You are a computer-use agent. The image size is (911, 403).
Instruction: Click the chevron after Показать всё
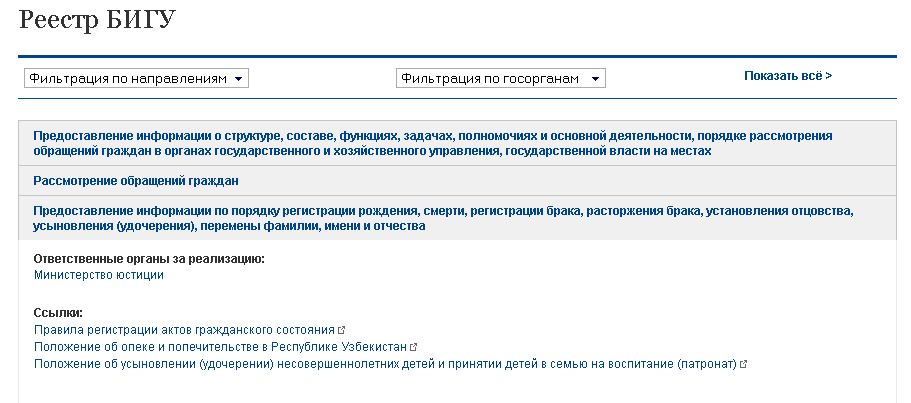(828, 76)
